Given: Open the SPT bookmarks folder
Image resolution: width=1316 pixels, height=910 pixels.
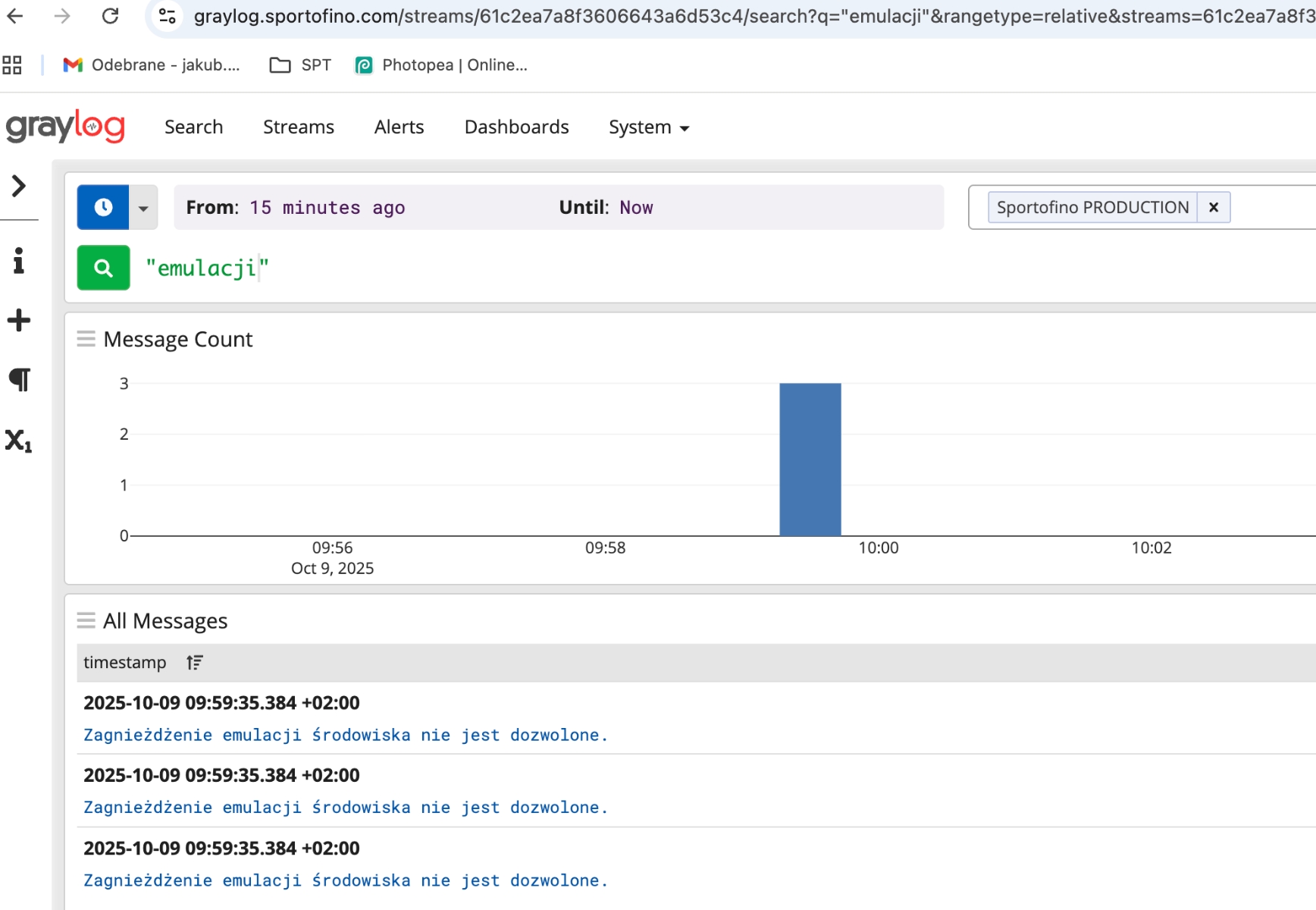Looking at the screenshot, I should (x=301, y=65).
